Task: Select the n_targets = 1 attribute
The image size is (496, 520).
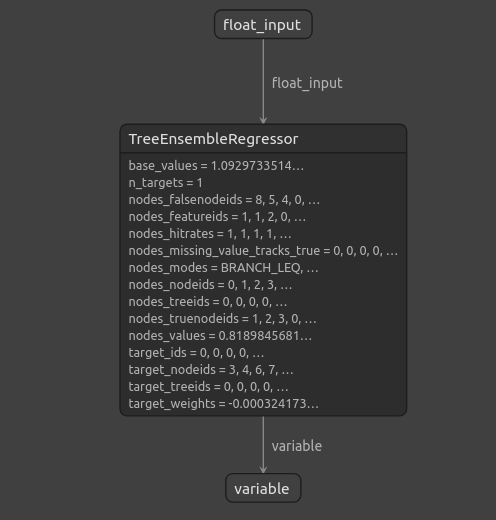Action: point(165,183)
